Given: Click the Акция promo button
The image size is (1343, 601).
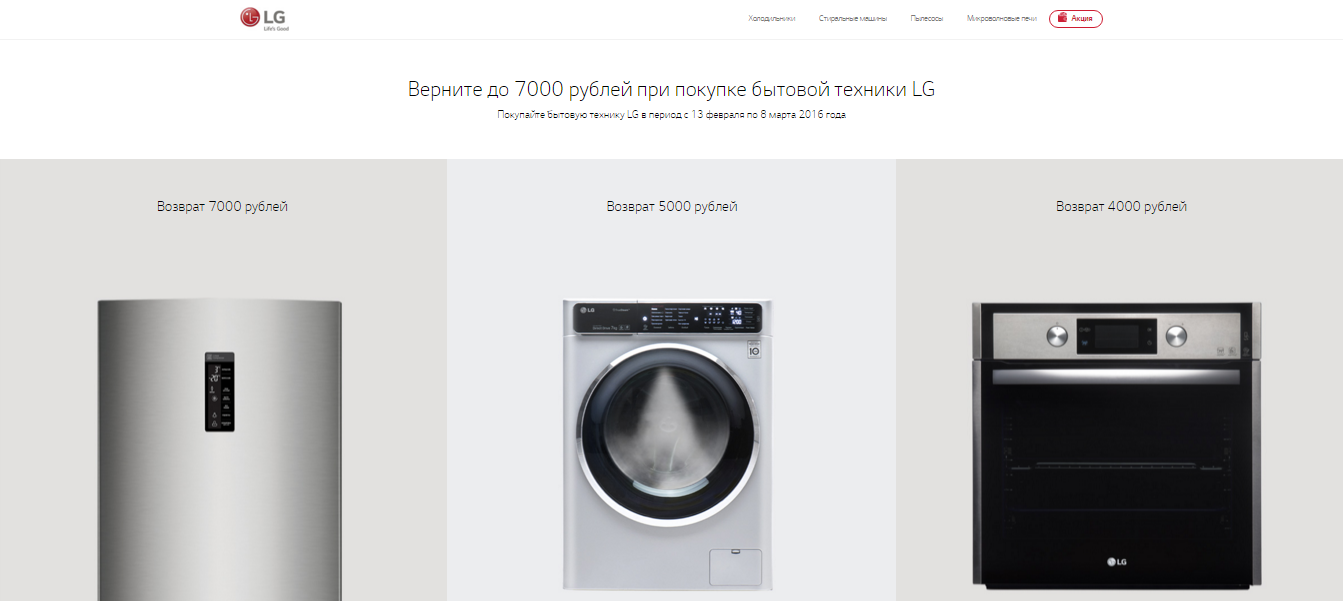Looking at the screenshot, I should click(x=1076, y=19).
